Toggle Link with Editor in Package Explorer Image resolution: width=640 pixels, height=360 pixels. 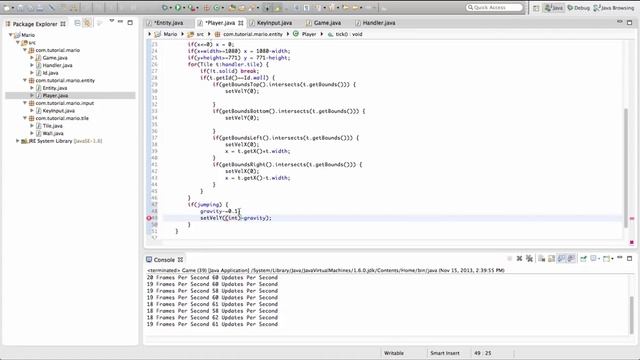pos(87,23)
